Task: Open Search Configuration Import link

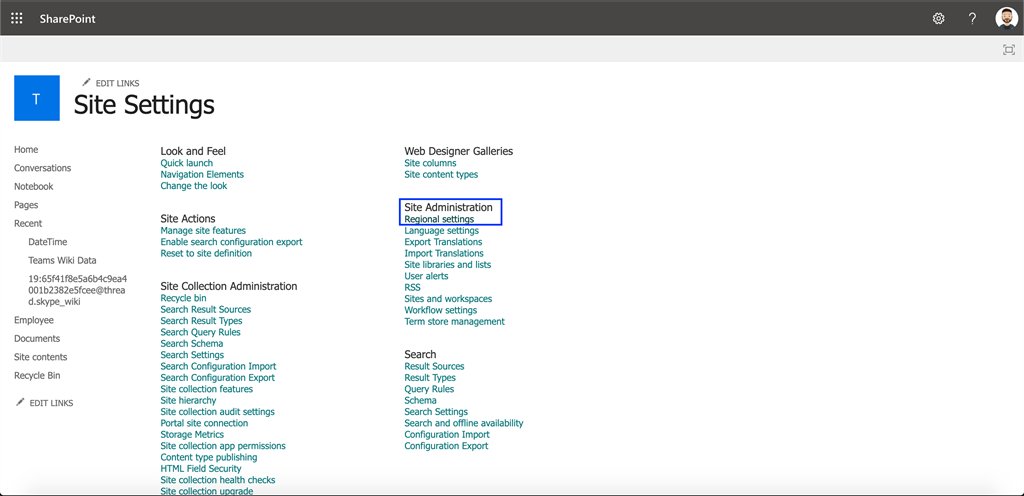Action: point(218,366)
